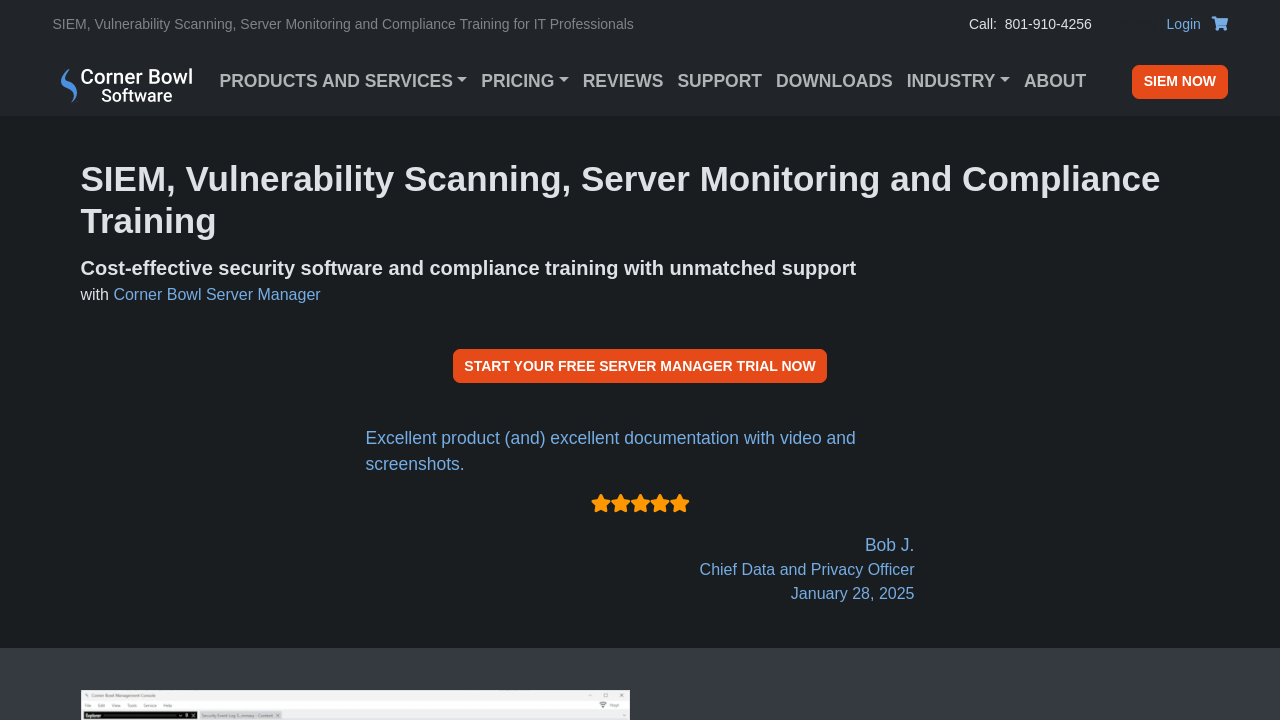The height and width of the screenshot is (720, 1280).
Task: Click the January 28, 2025 review date
Action: tap(852, 594)
